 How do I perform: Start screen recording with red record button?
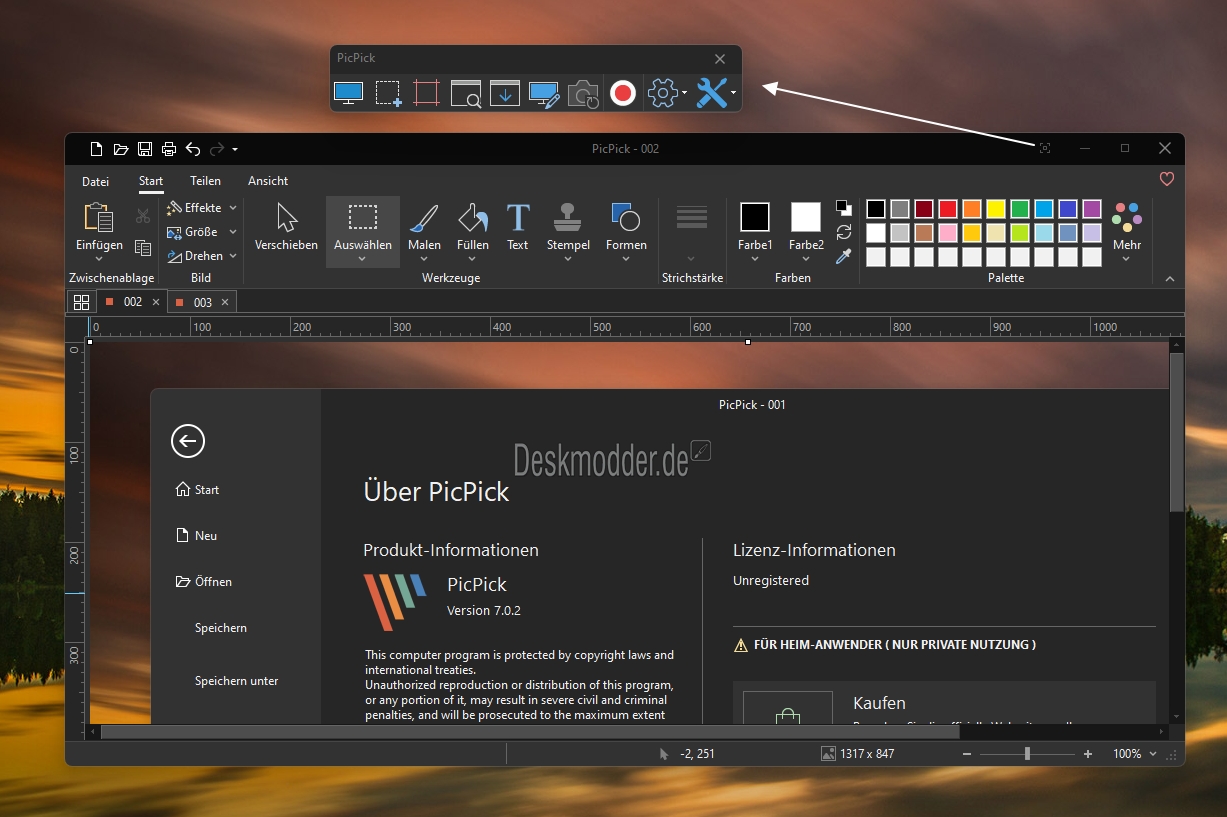click(623, 93)
